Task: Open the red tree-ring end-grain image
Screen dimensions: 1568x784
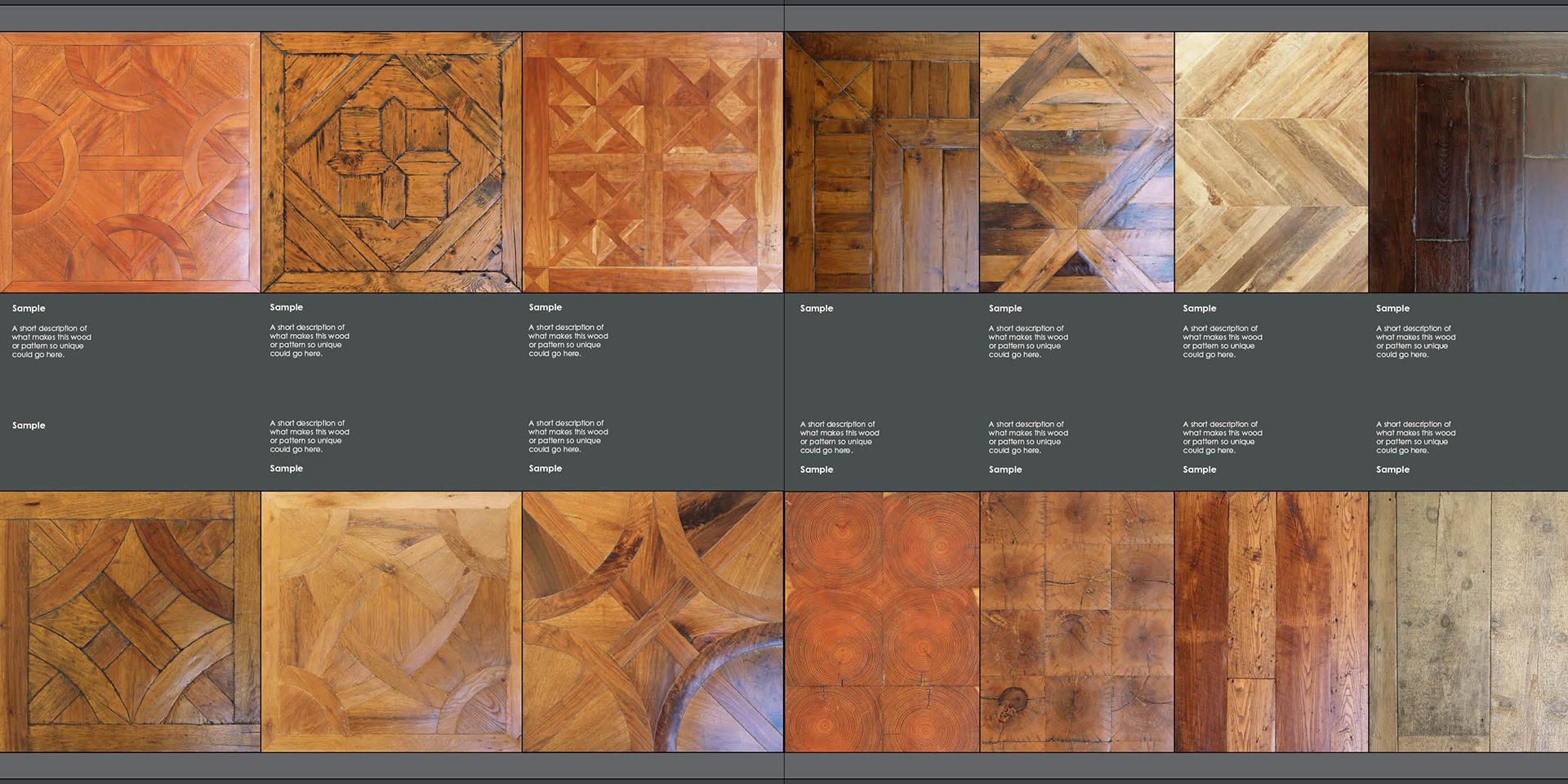Action: [882, 621]
